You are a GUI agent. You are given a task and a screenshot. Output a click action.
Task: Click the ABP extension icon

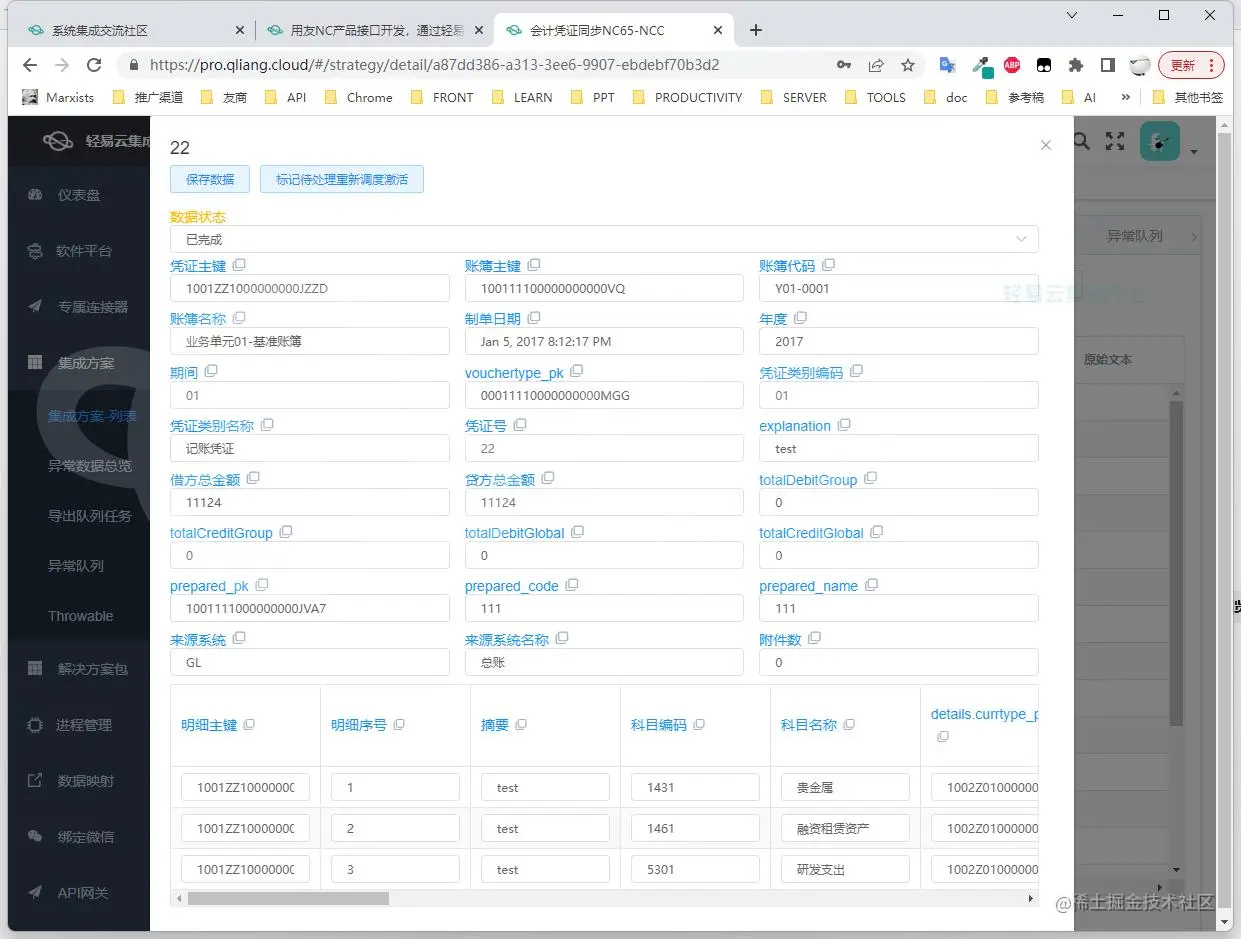click(x=1012, y=65)
